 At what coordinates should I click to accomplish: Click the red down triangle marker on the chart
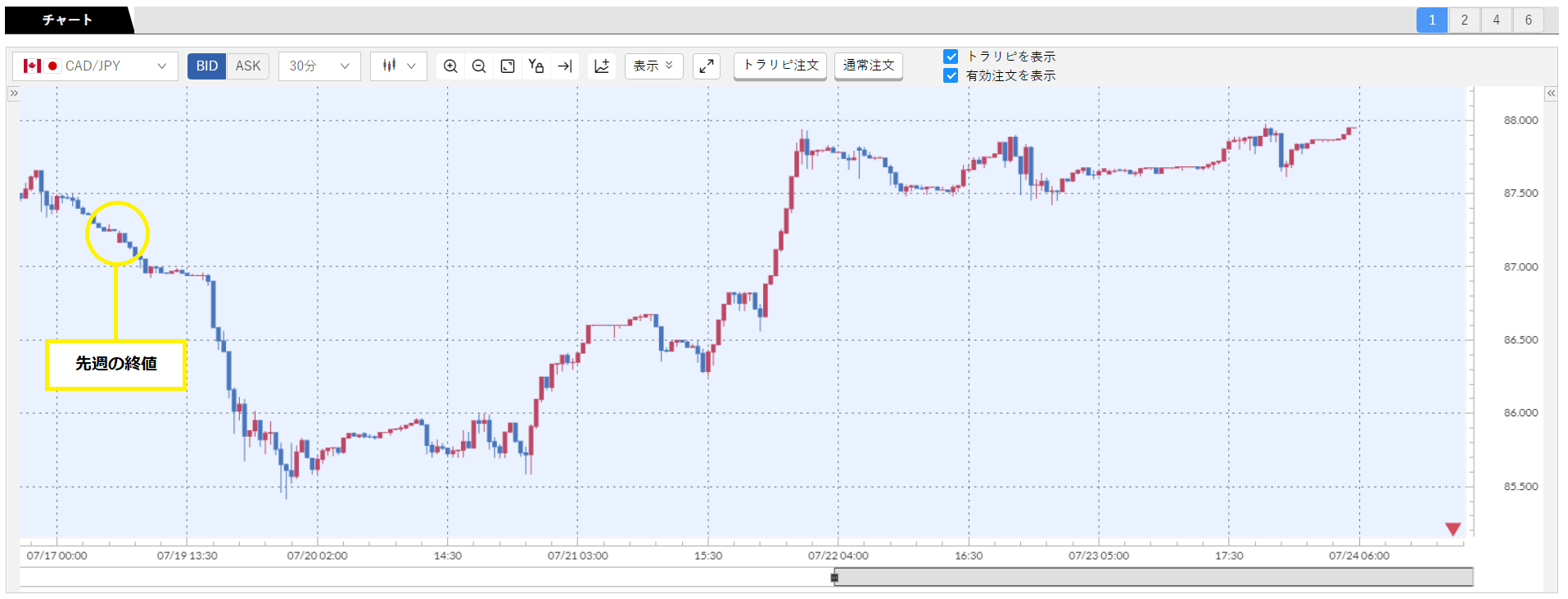coord(1453,529)
